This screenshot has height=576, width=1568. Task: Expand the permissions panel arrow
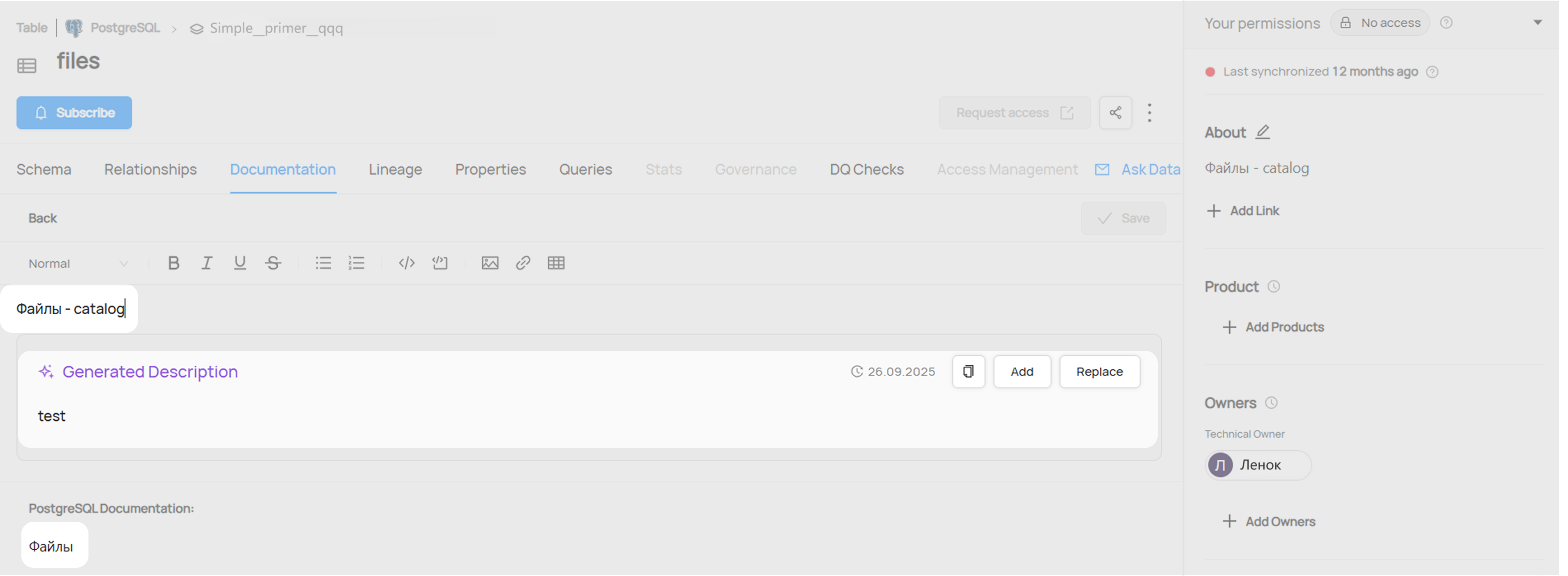pyautogui.click(x=1538, y=23)
